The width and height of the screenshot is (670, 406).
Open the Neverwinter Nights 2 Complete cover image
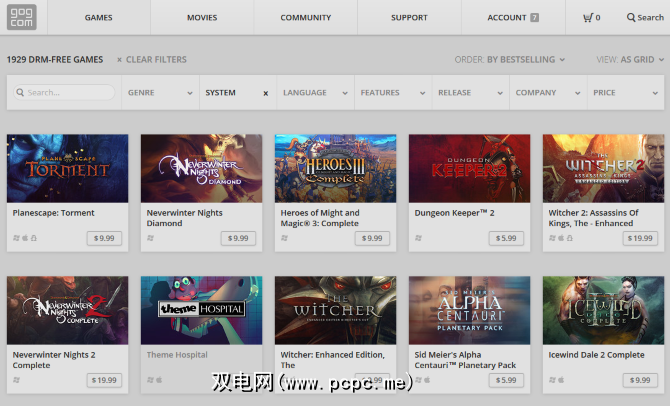68,310
